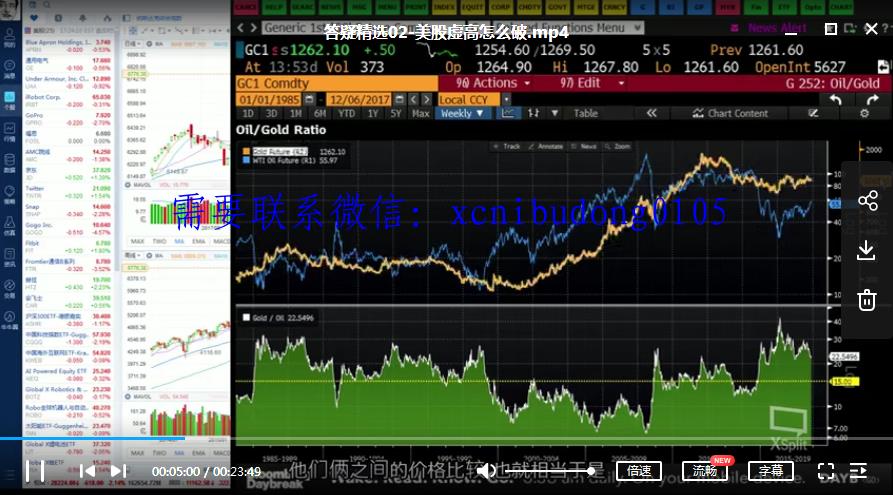Open calendar picker beside end date

point(399,99)
